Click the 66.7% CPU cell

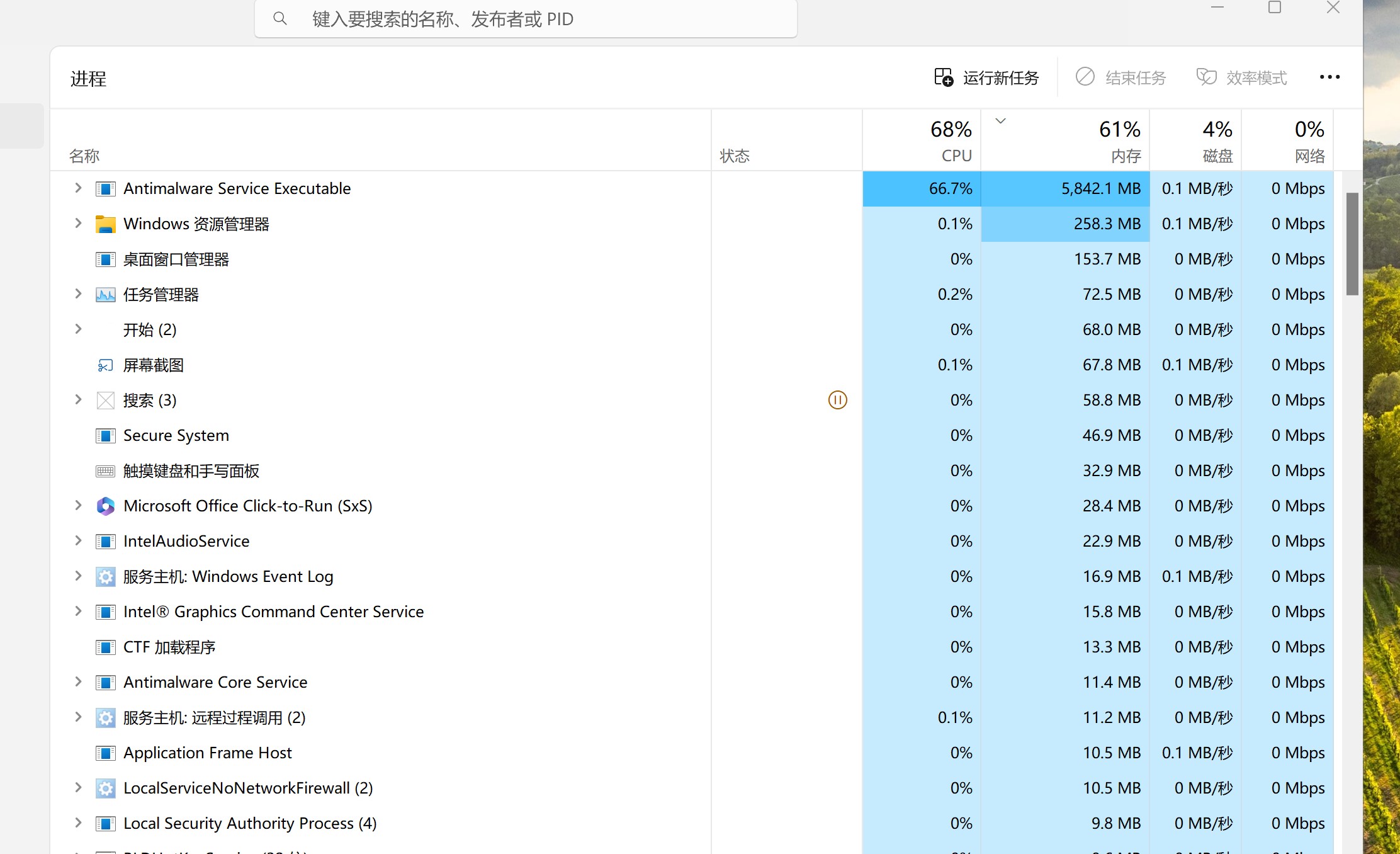922,189
